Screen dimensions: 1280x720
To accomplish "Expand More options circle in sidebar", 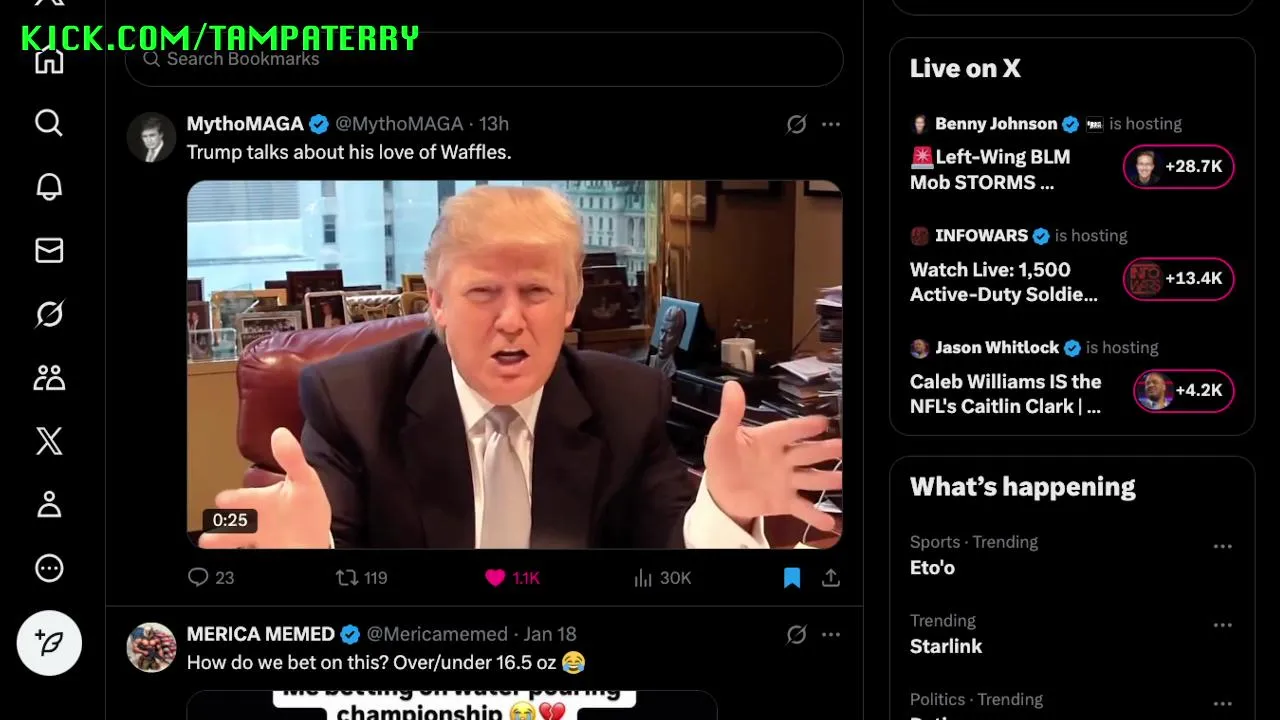I will pyautogui.click(x=49, y=569).
